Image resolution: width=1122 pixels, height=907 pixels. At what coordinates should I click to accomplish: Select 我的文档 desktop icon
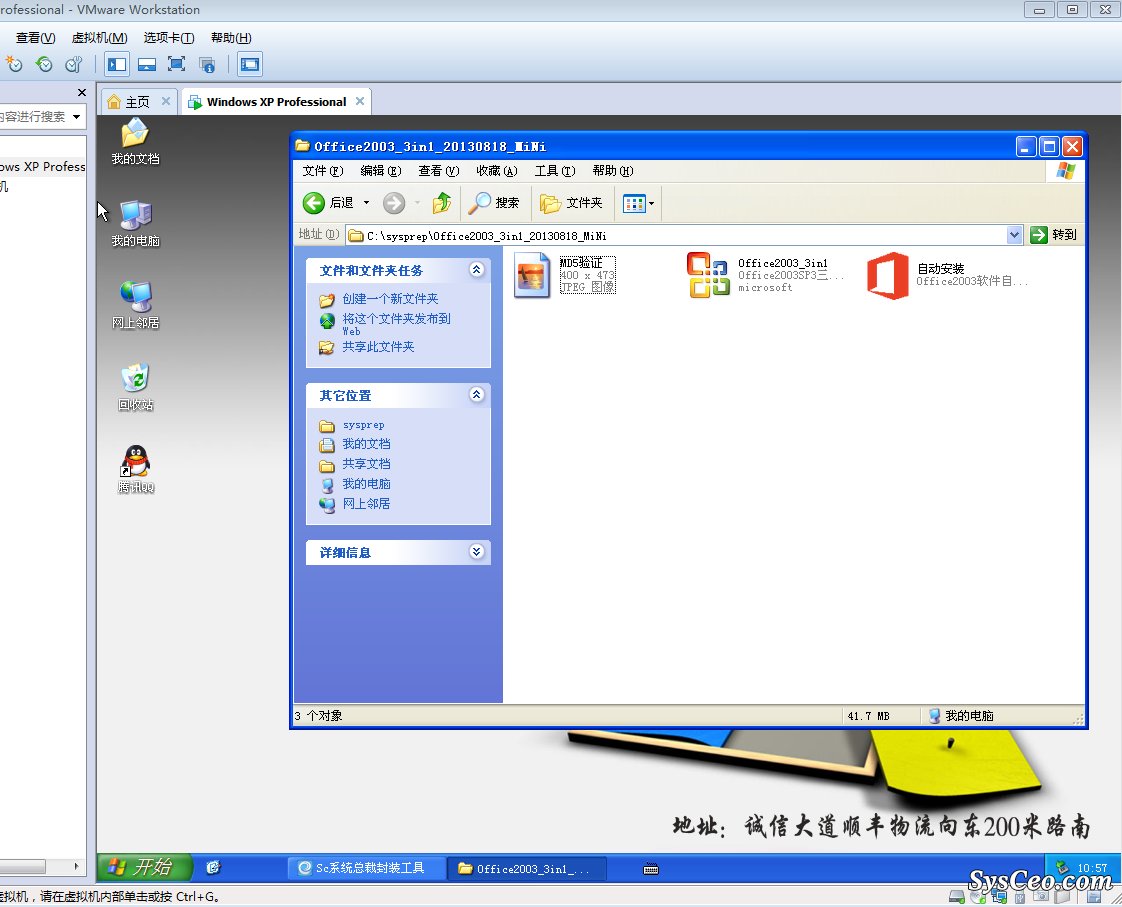tap(135, 142)
